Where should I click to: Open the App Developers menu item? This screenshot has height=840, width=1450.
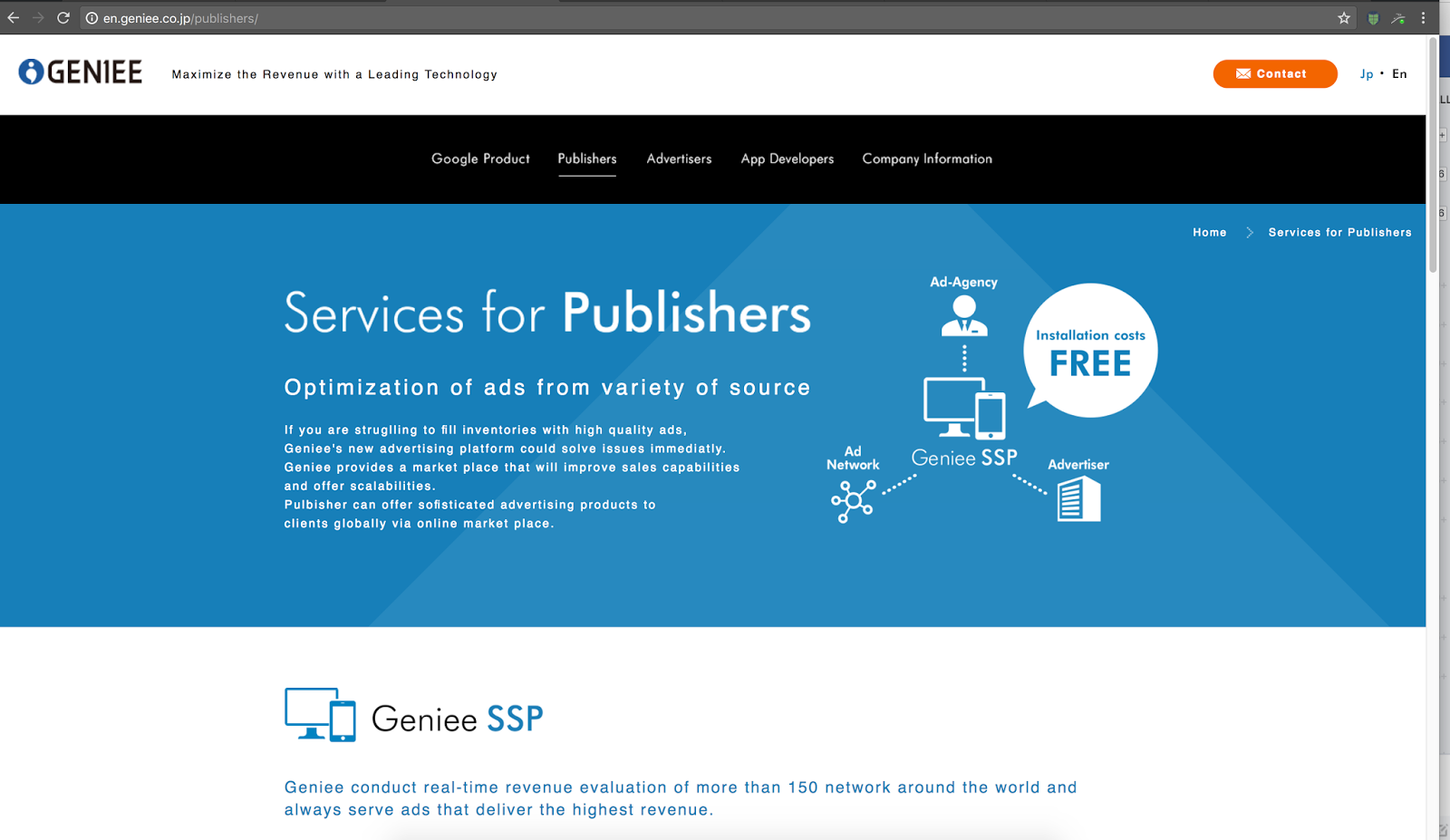pos(788,159)
